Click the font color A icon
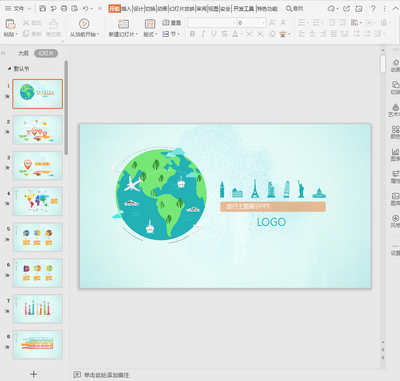400x381 pixels. coord(235,34)
